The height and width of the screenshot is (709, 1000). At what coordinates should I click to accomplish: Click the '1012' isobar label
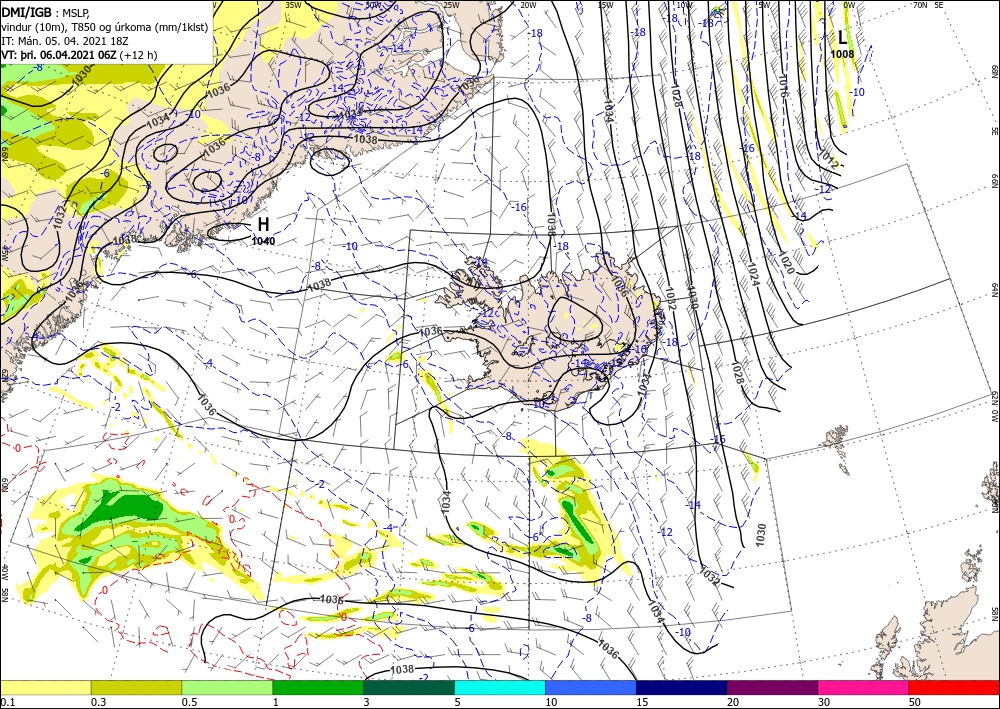point(829,158)
